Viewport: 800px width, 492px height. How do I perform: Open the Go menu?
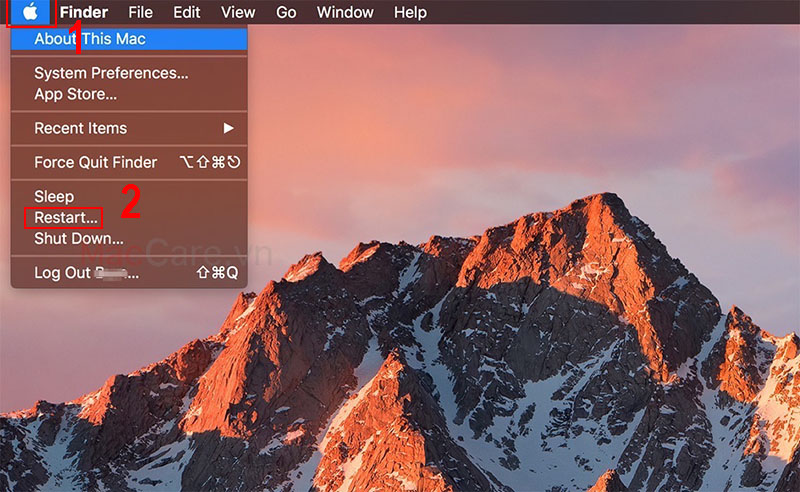(286, 12)
